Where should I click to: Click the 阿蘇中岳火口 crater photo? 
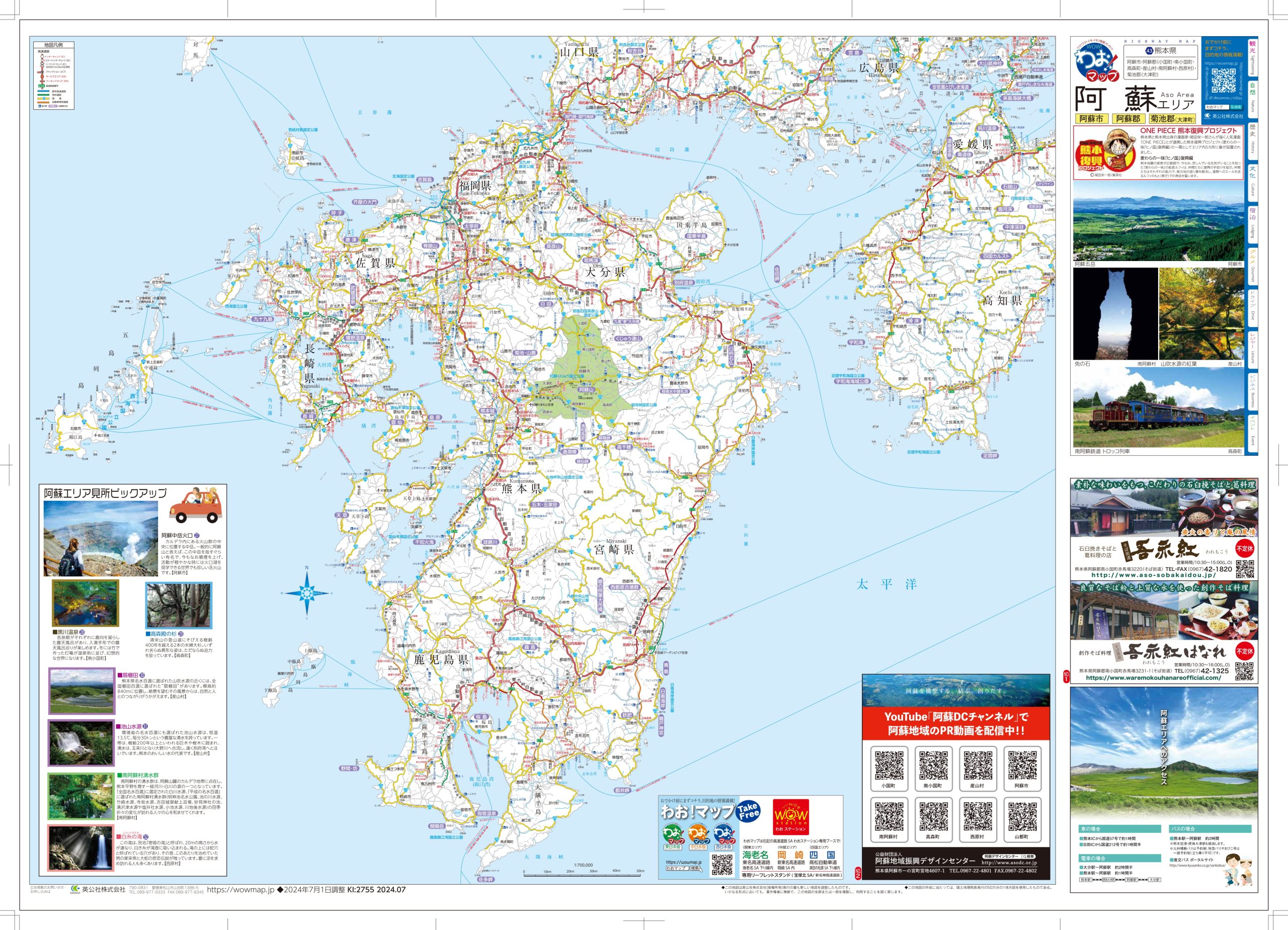tap(101, 539)
